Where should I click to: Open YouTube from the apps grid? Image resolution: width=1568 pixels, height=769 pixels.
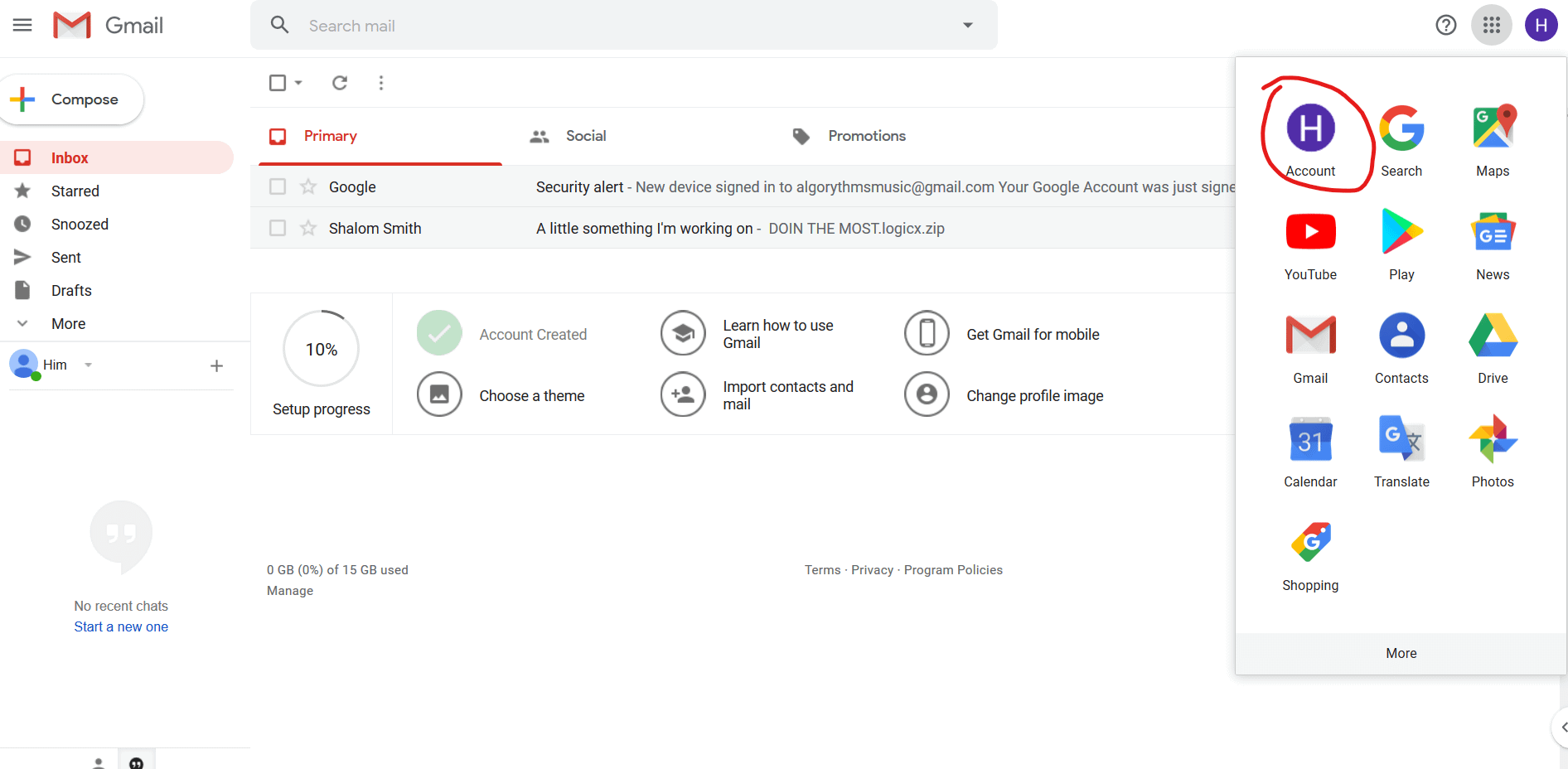(1310, 244)
